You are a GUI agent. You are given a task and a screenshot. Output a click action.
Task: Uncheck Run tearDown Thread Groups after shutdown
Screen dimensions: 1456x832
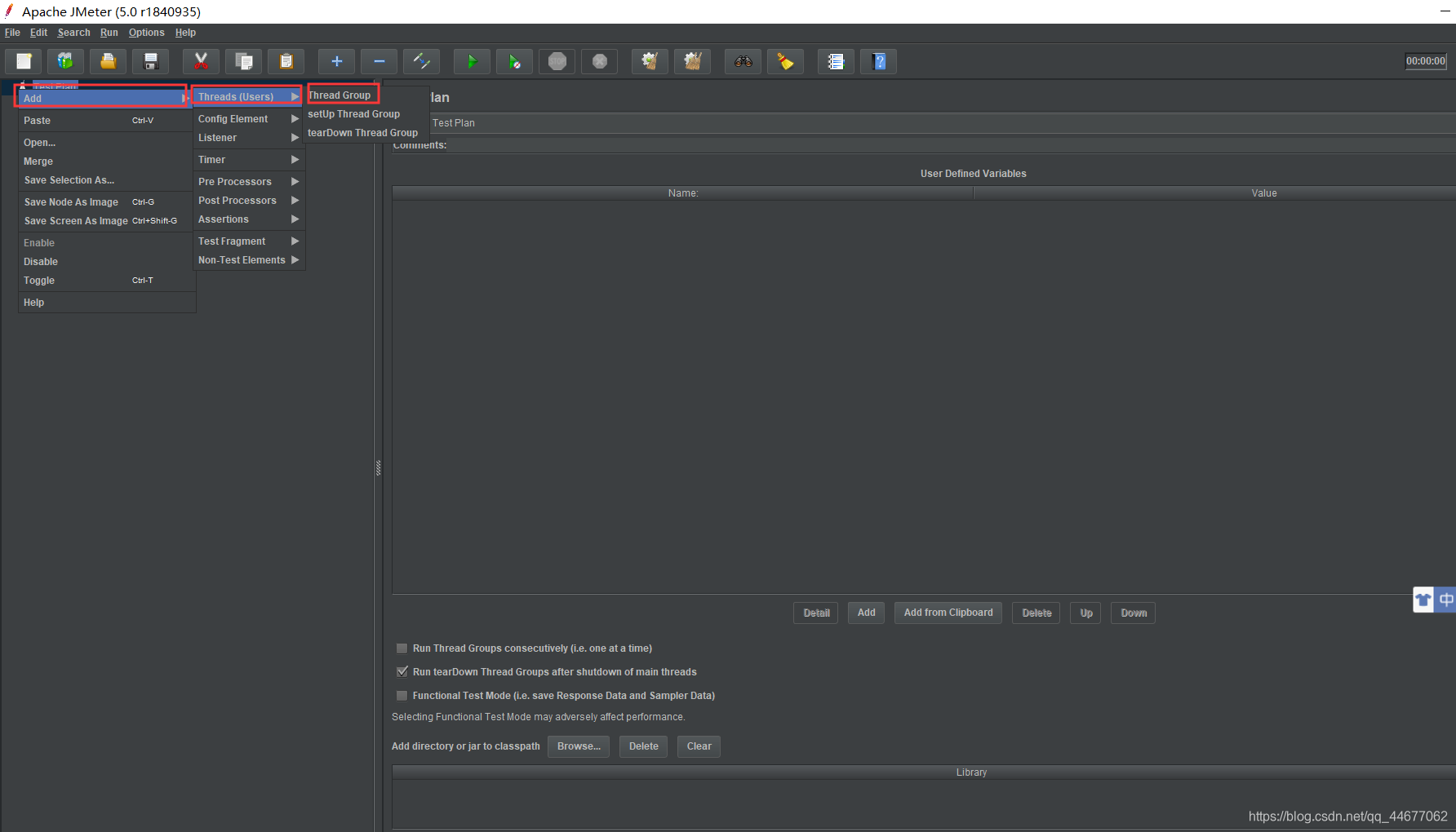[402, 672]
